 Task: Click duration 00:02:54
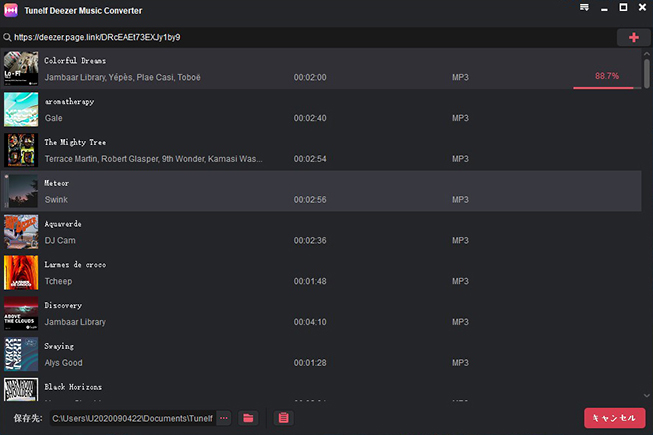tap(310, 159)
